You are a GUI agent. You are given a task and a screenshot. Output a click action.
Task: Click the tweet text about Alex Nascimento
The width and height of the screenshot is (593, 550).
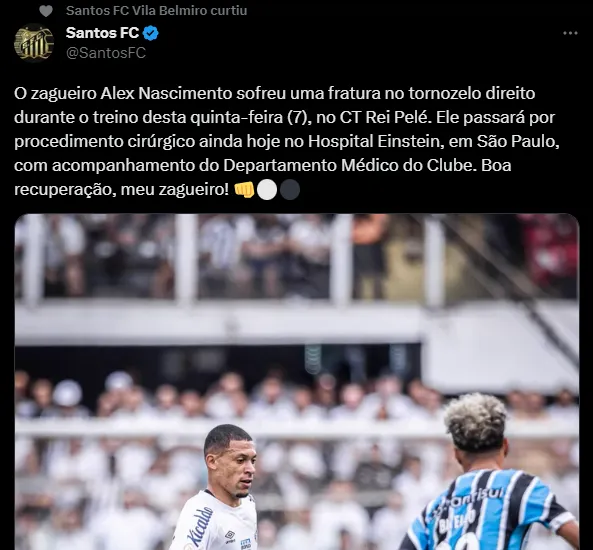pyautogui.click(x=287, y=141)
